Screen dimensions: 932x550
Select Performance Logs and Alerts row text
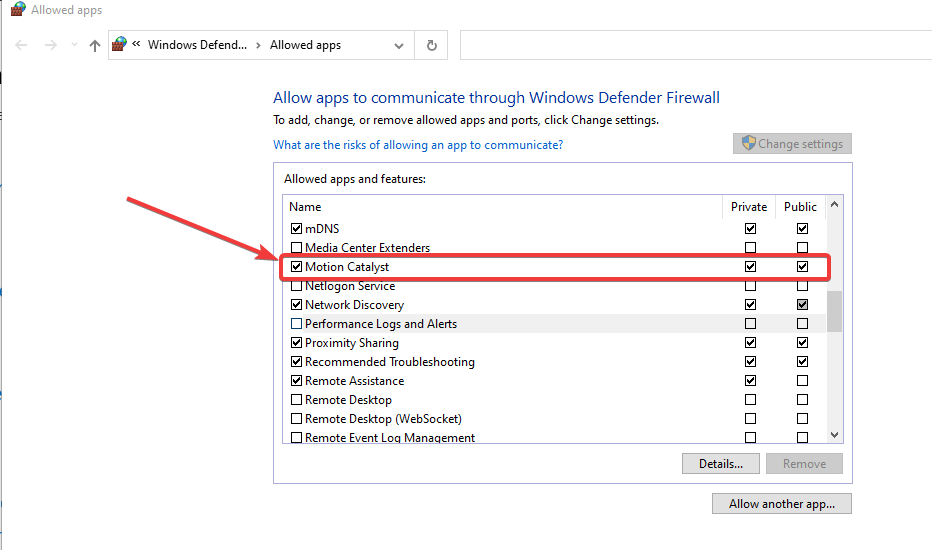[x=381, y=324]
